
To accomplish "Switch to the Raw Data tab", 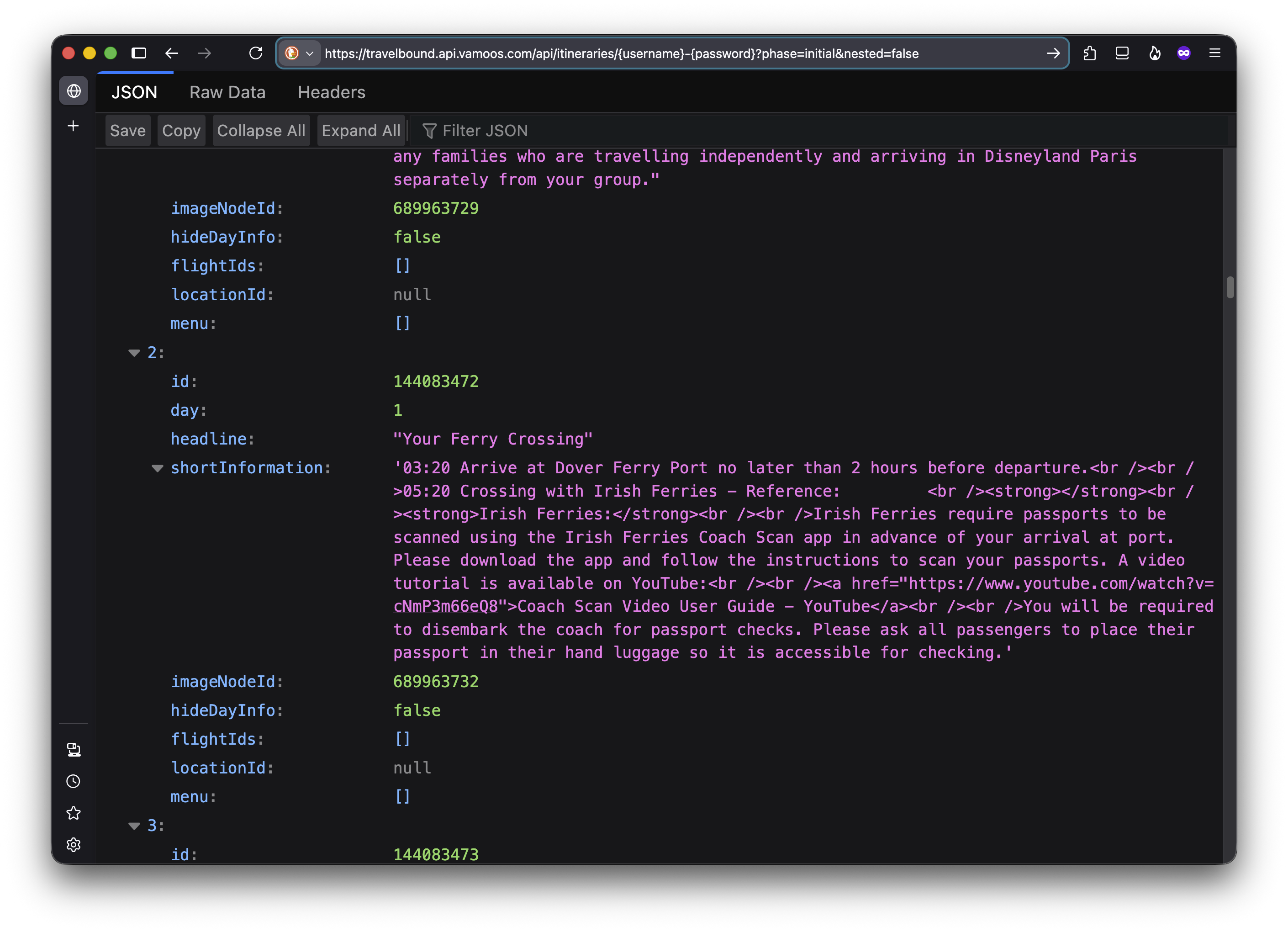I will pyautogui.click(x=227, y=93).
